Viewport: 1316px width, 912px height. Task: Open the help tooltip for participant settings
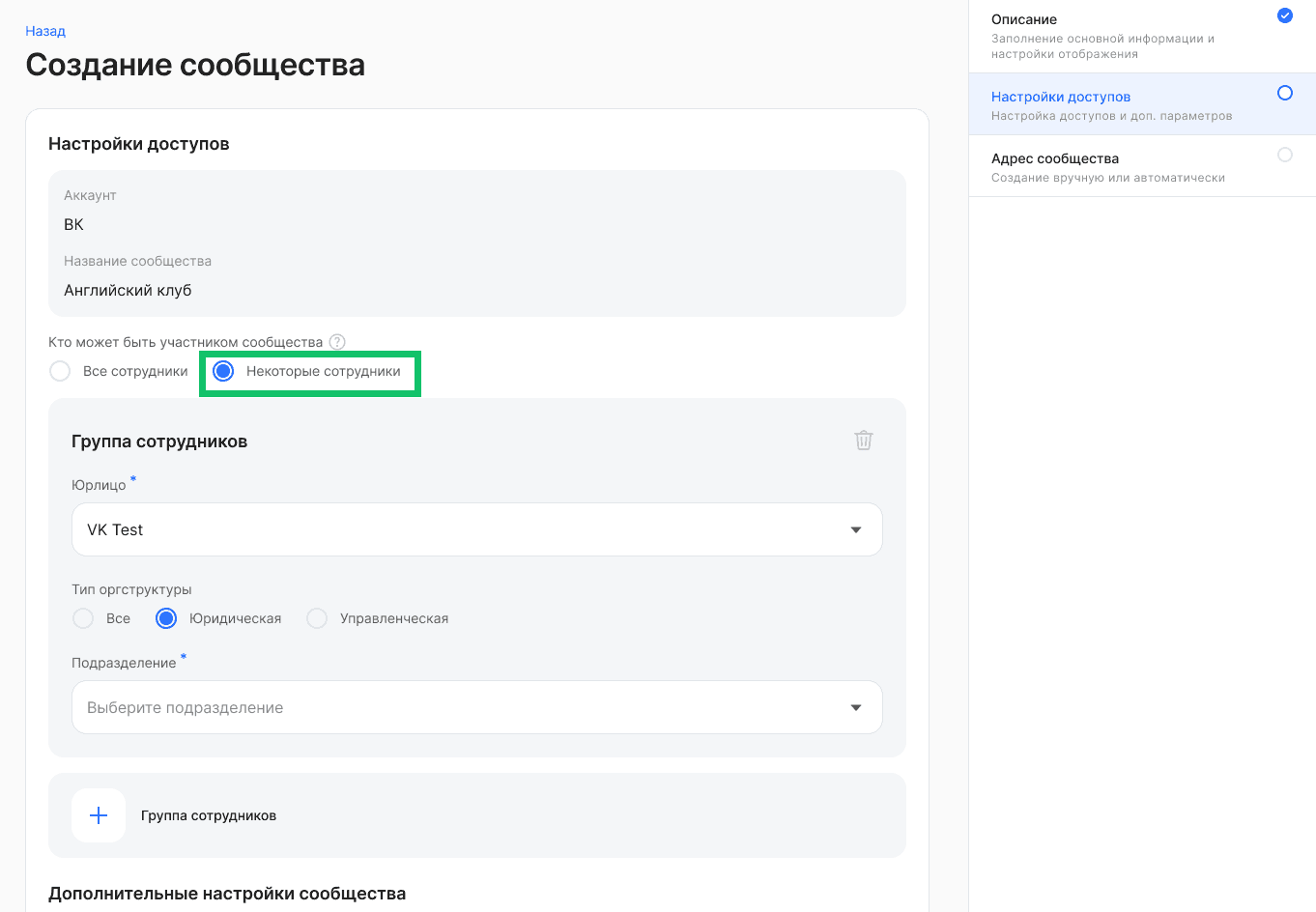tap(337, 342)
